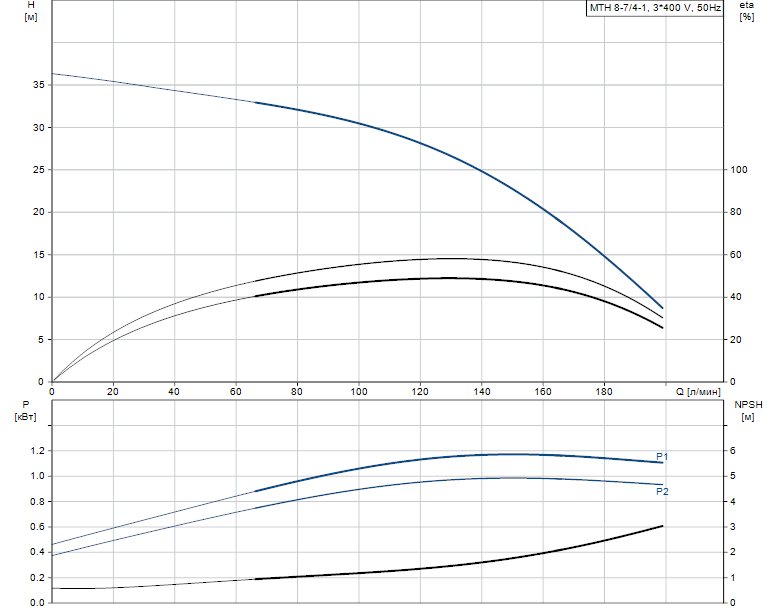Click the 0.8 value on P axis
This screenshot has width=774, height=611.
pos(38,501)
